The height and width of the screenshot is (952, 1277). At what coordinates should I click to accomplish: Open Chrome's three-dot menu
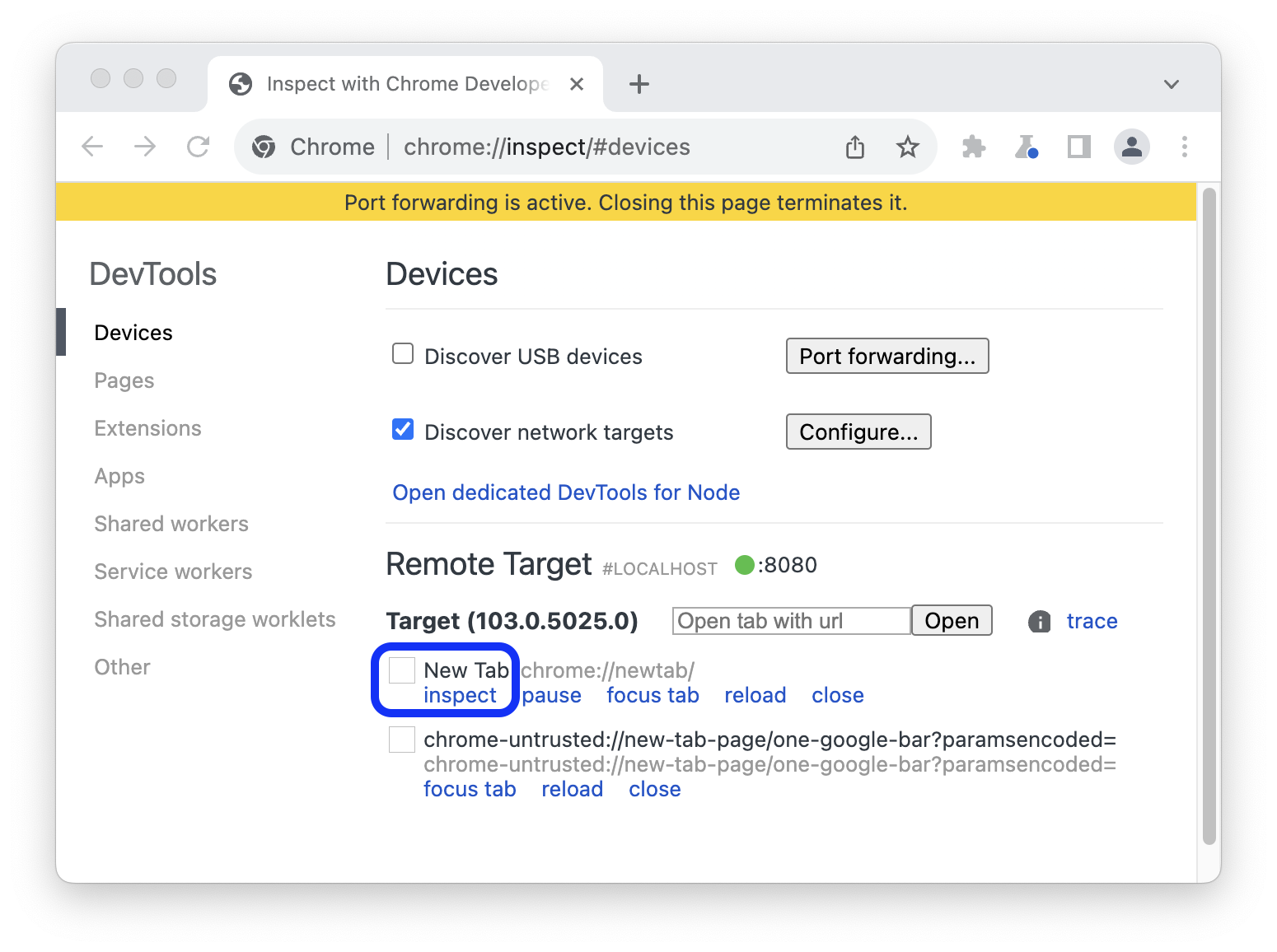click(x=1185, y=147)
